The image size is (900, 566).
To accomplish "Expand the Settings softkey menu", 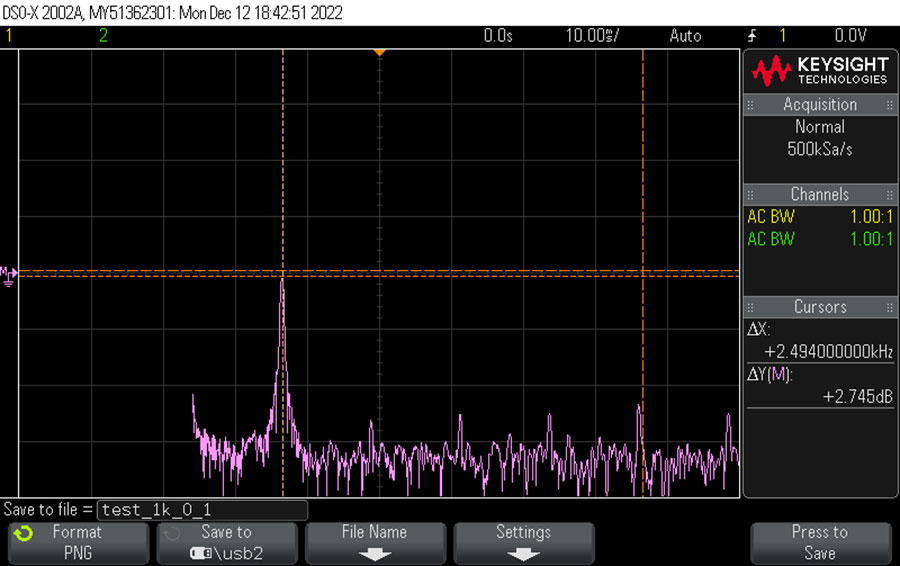I will (x=523, y=542).
